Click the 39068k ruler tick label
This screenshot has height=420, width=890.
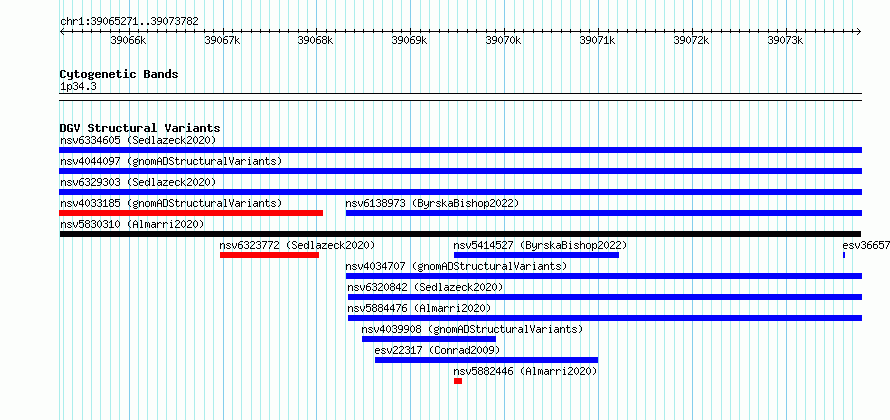click(316, 41)
